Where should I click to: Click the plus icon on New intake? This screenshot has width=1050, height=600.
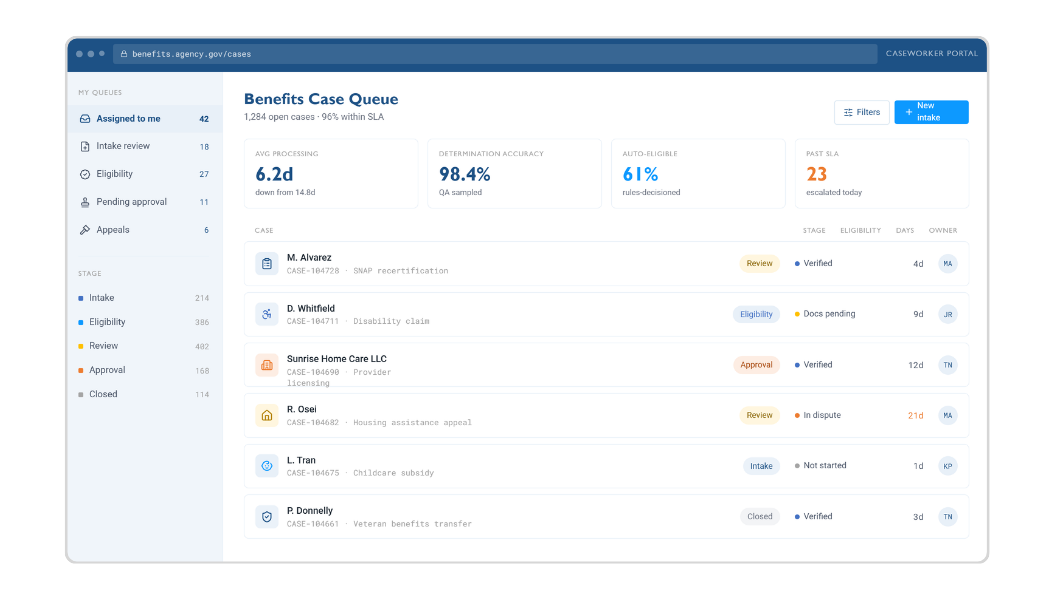click(x=909, y=112)
